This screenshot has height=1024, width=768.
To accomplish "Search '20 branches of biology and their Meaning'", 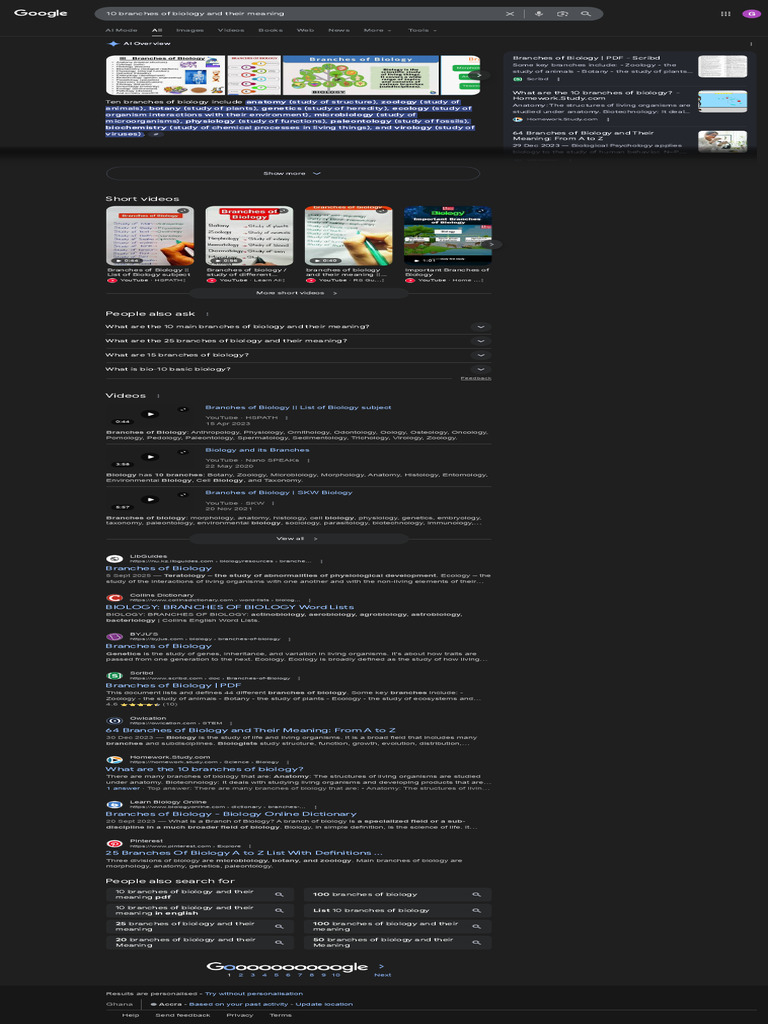I will (200, 942).
